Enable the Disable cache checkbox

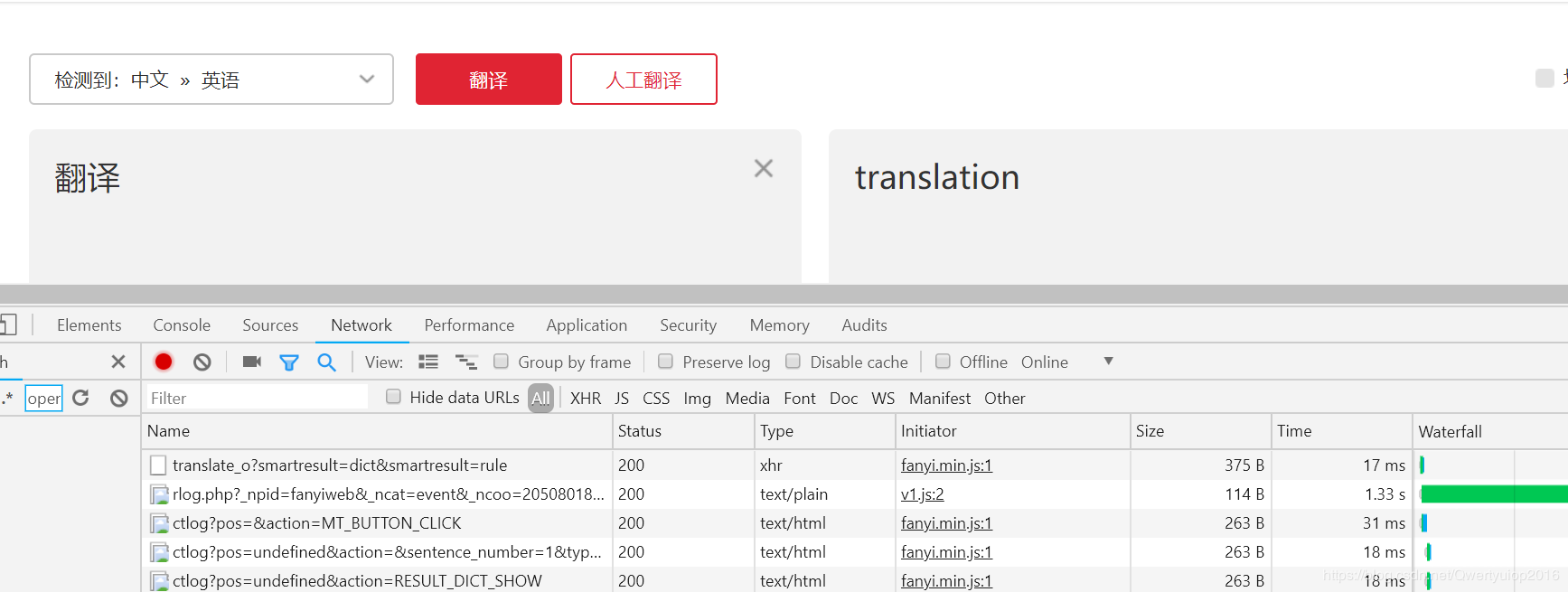pyautogui.click(x=793, y=362)
